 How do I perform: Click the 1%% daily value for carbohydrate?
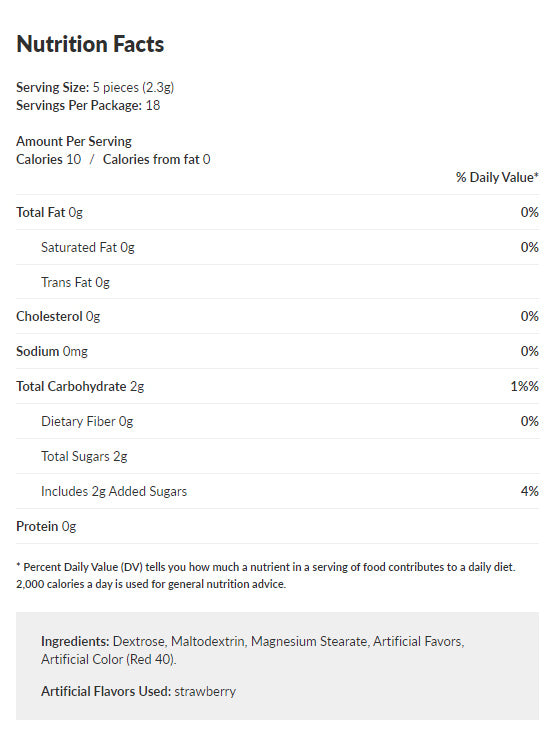[x=524, y=386]
